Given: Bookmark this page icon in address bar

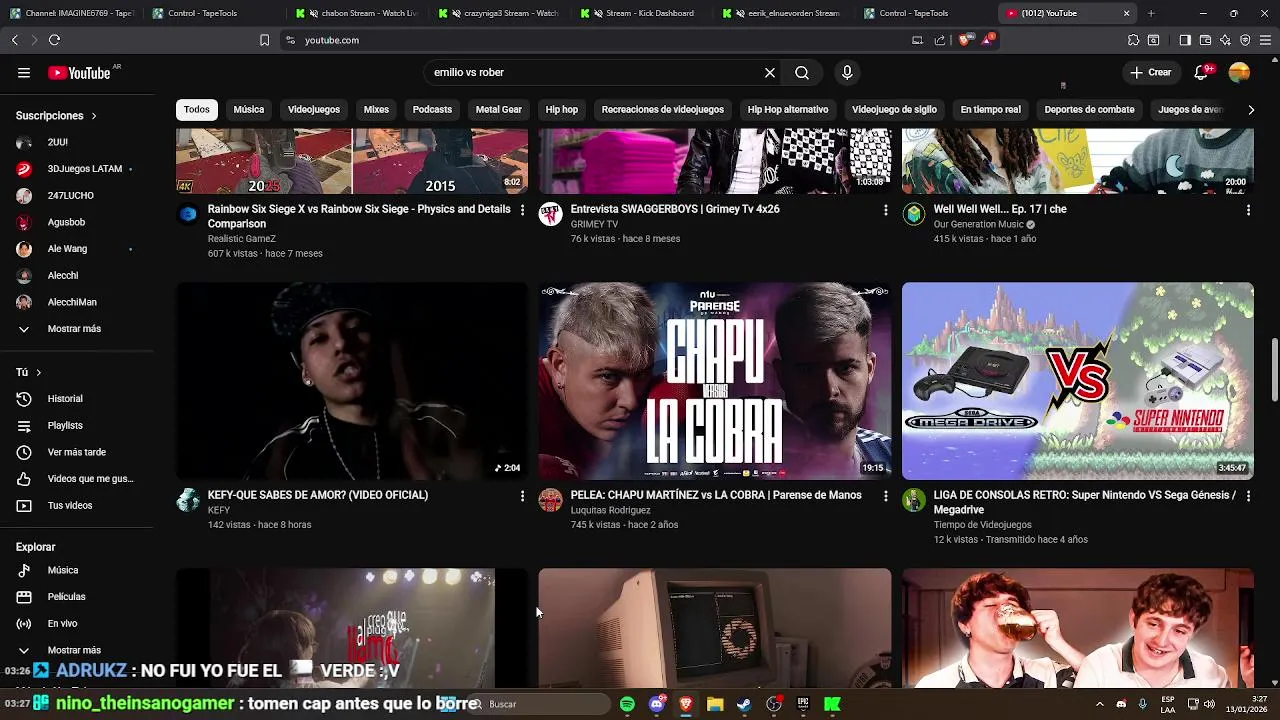Looking at the screenshot, I should click(x=264, y=40).
